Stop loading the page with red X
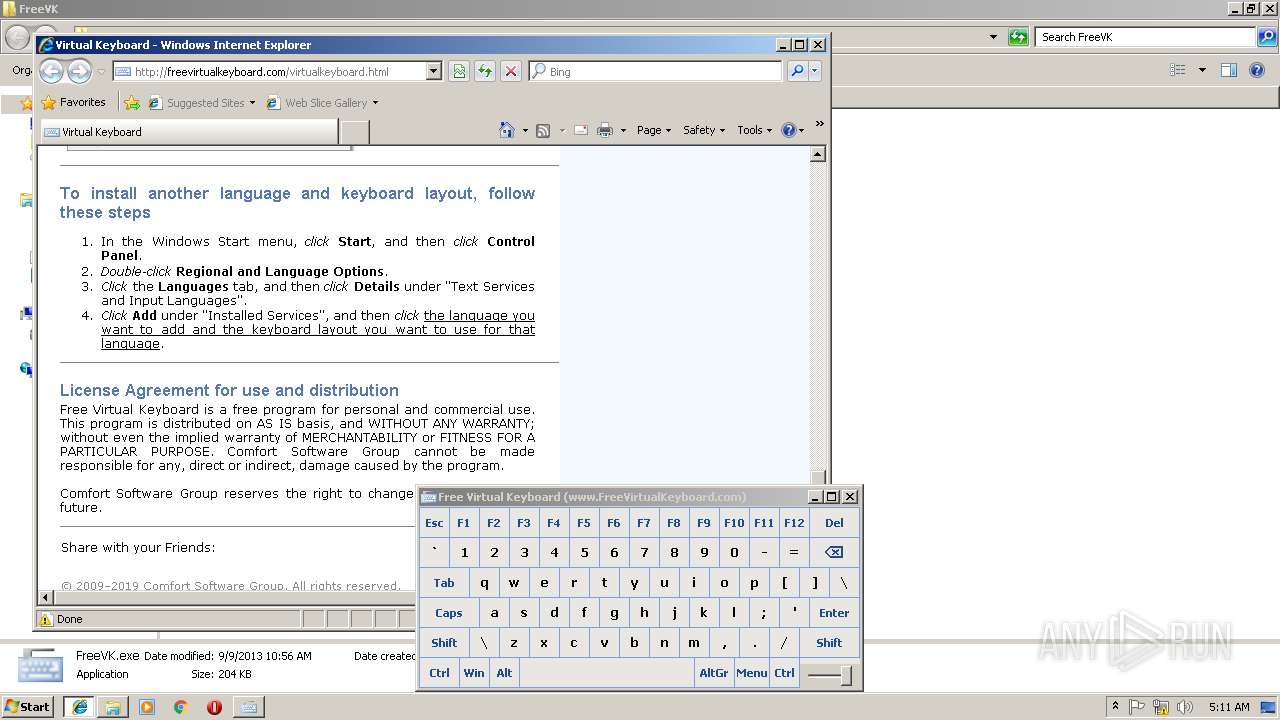 (511, 71)
